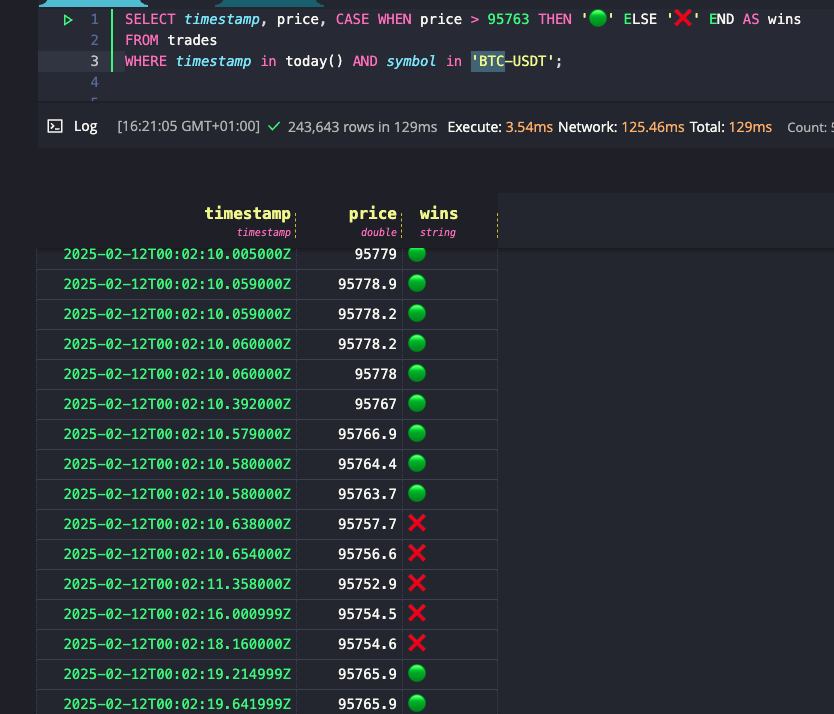Screen dimensions: 834x714
Task: Click editor line number 2
Action: click(x=94, y=40)
